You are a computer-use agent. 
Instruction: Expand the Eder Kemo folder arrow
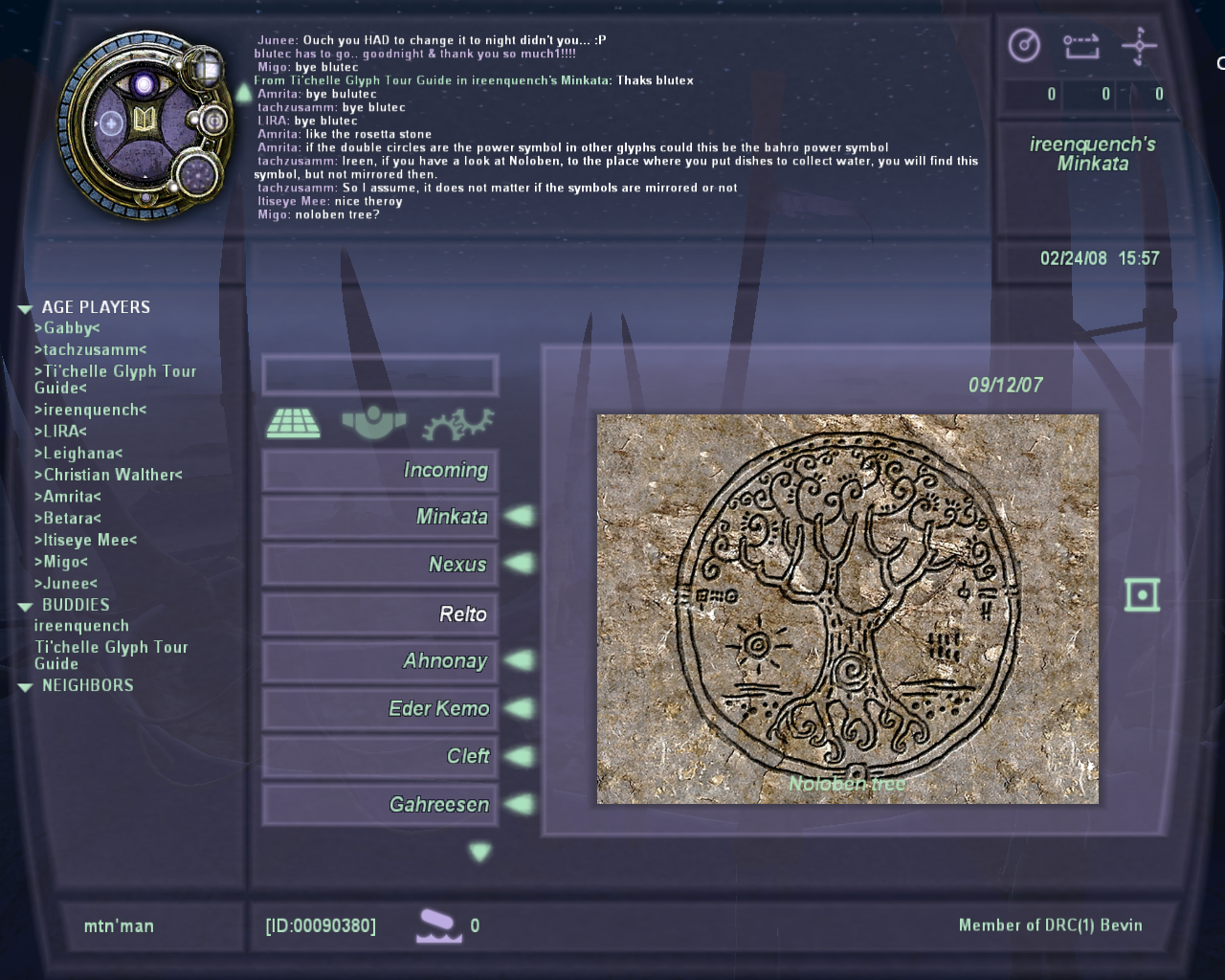pos(520,708)
